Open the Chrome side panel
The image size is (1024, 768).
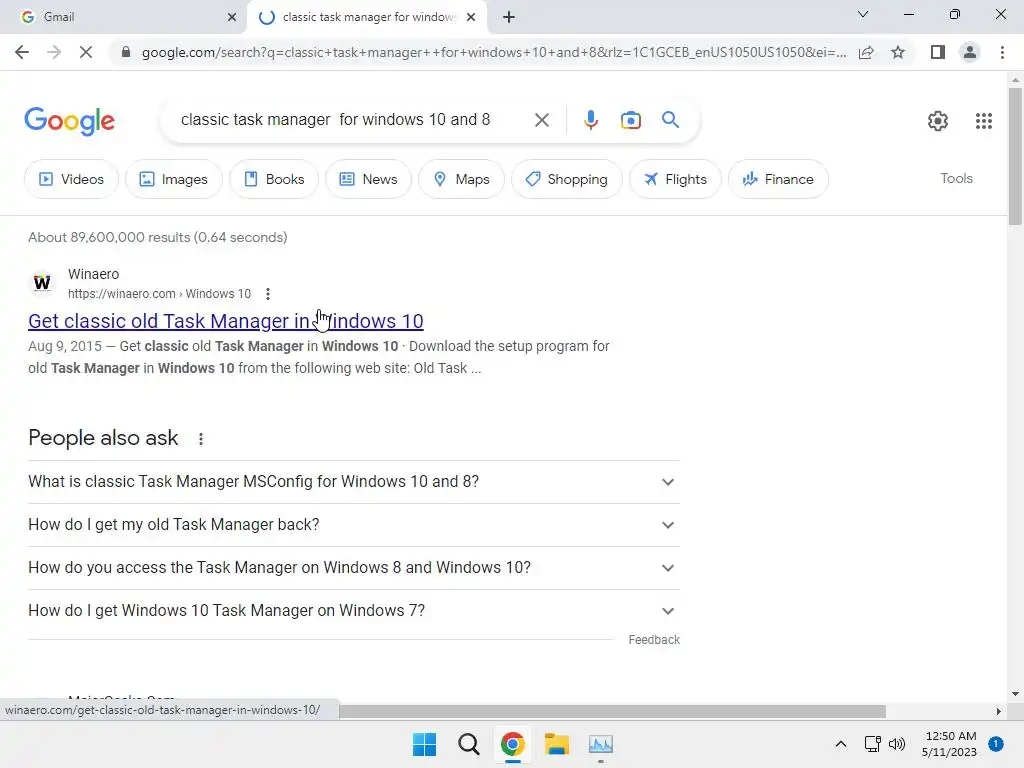coord(938,52)
